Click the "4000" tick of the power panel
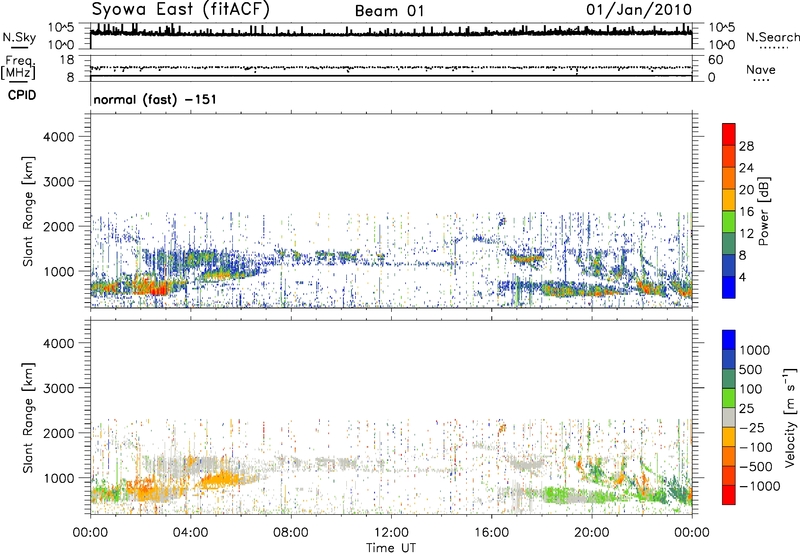Viewport: 800px width, 554px height. pos(58,137)
